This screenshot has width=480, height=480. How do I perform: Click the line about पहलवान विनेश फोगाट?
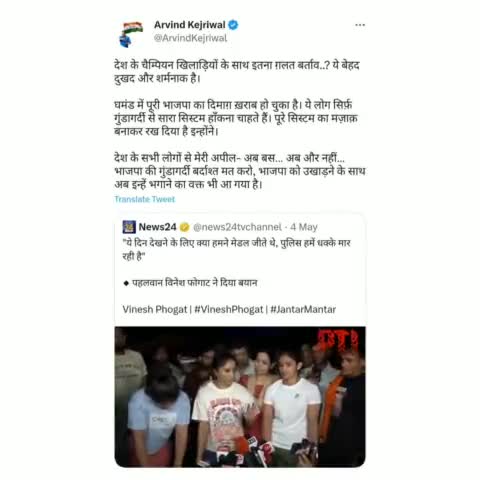click(191, 283)
